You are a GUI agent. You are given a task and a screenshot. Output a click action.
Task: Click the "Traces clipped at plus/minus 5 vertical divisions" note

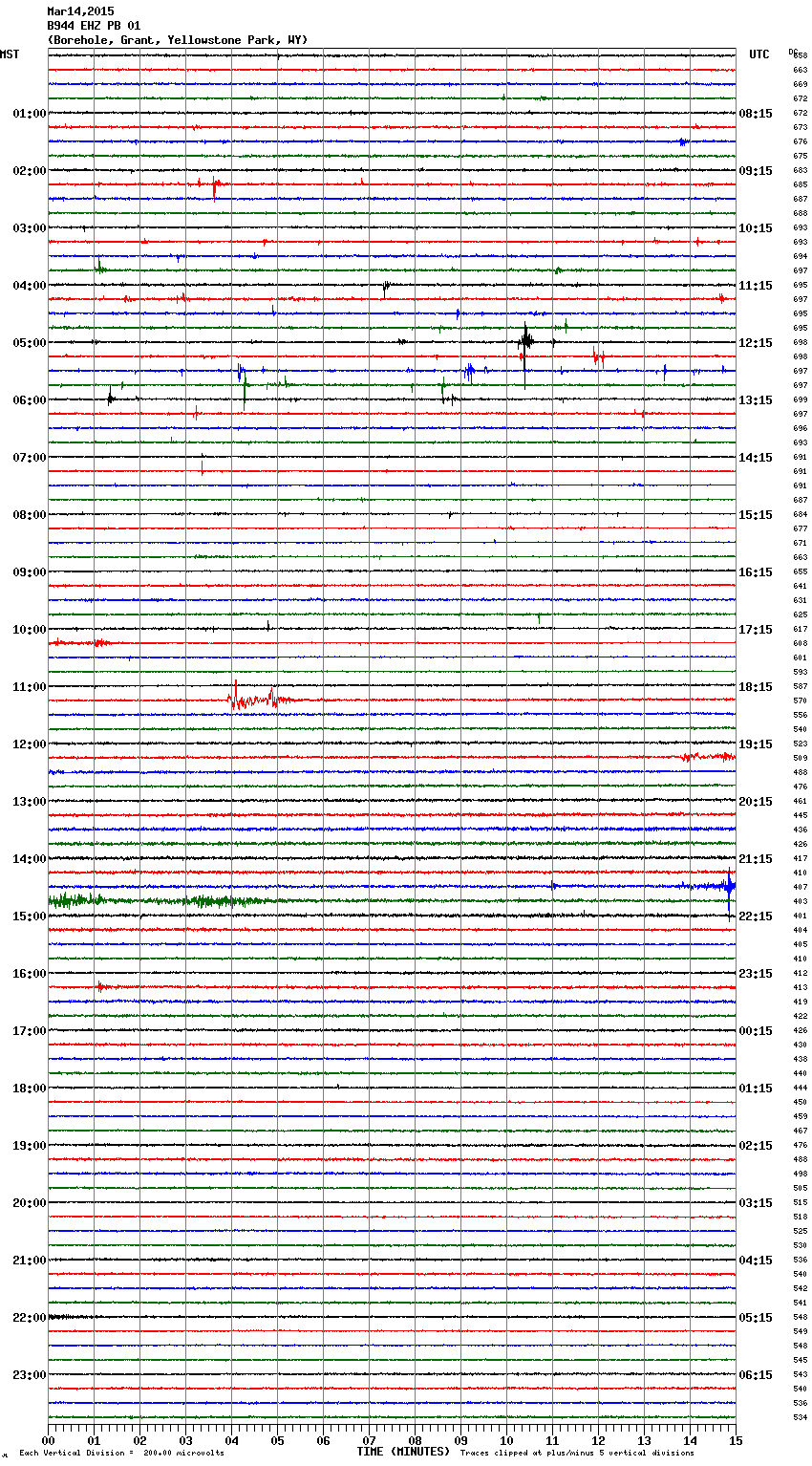coord(577,1453)
